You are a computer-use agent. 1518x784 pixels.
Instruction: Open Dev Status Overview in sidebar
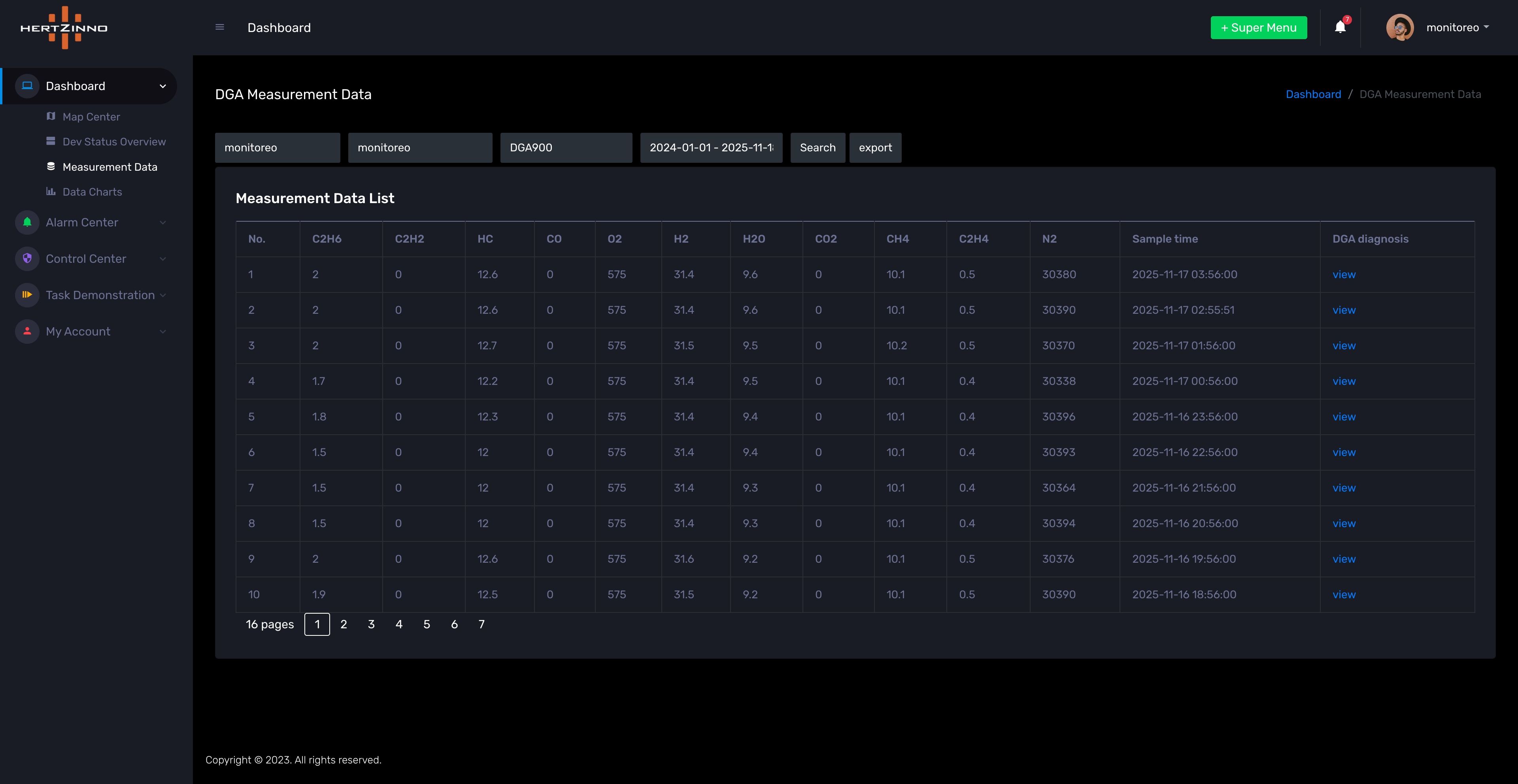pyautogui.click(x=114, y=141)
